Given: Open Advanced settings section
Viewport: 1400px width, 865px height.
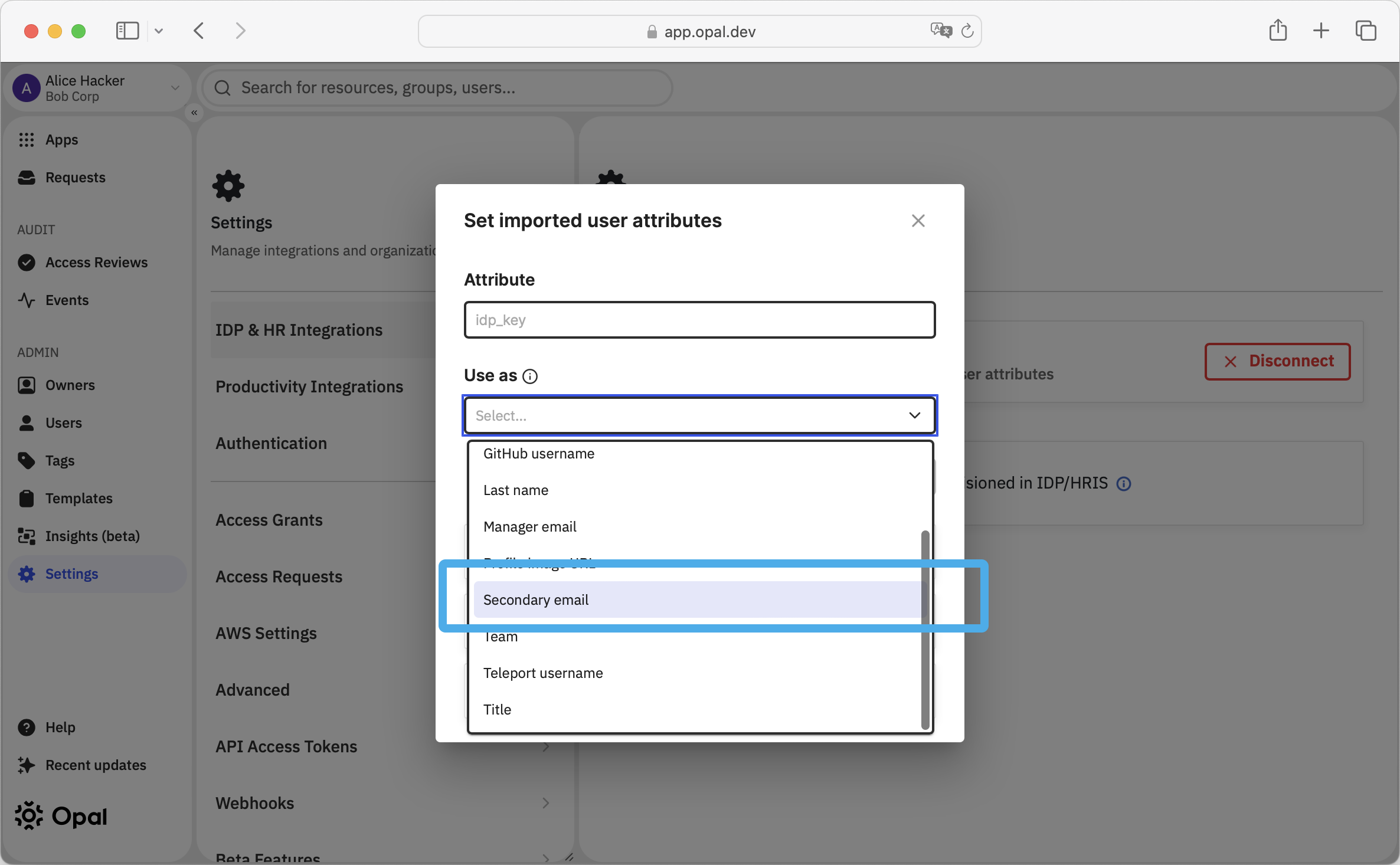Looking at the screenshot, I should pos(252,690).
